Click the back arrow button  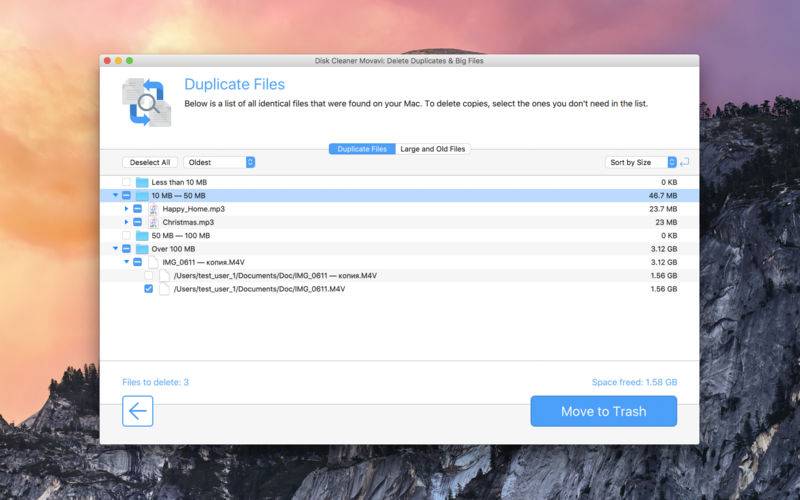[x=138, y=411]
